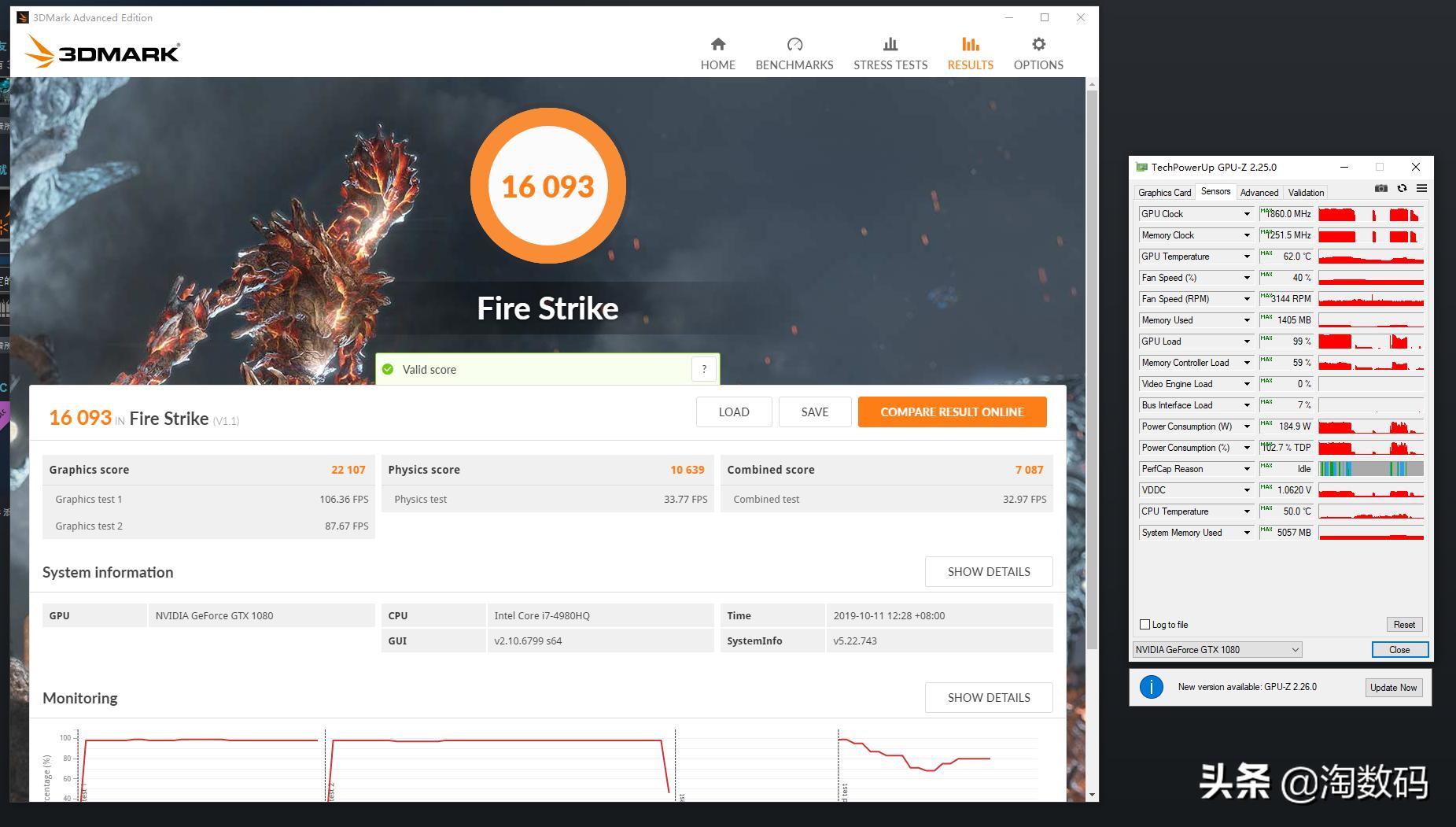The height and width of the screenshot is (827, 1456).
Task: View the GPU Temperature graph readout
Action: coord(1370,256)
